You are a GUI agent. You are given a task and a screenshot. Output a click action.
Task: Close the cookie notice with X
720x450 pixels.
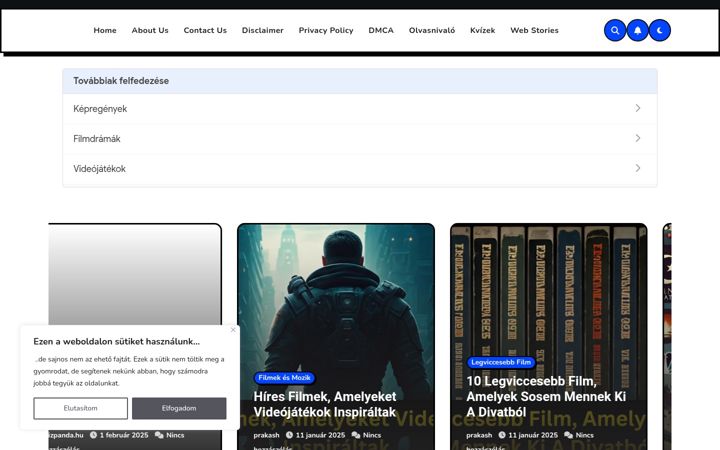click(233, 330)
